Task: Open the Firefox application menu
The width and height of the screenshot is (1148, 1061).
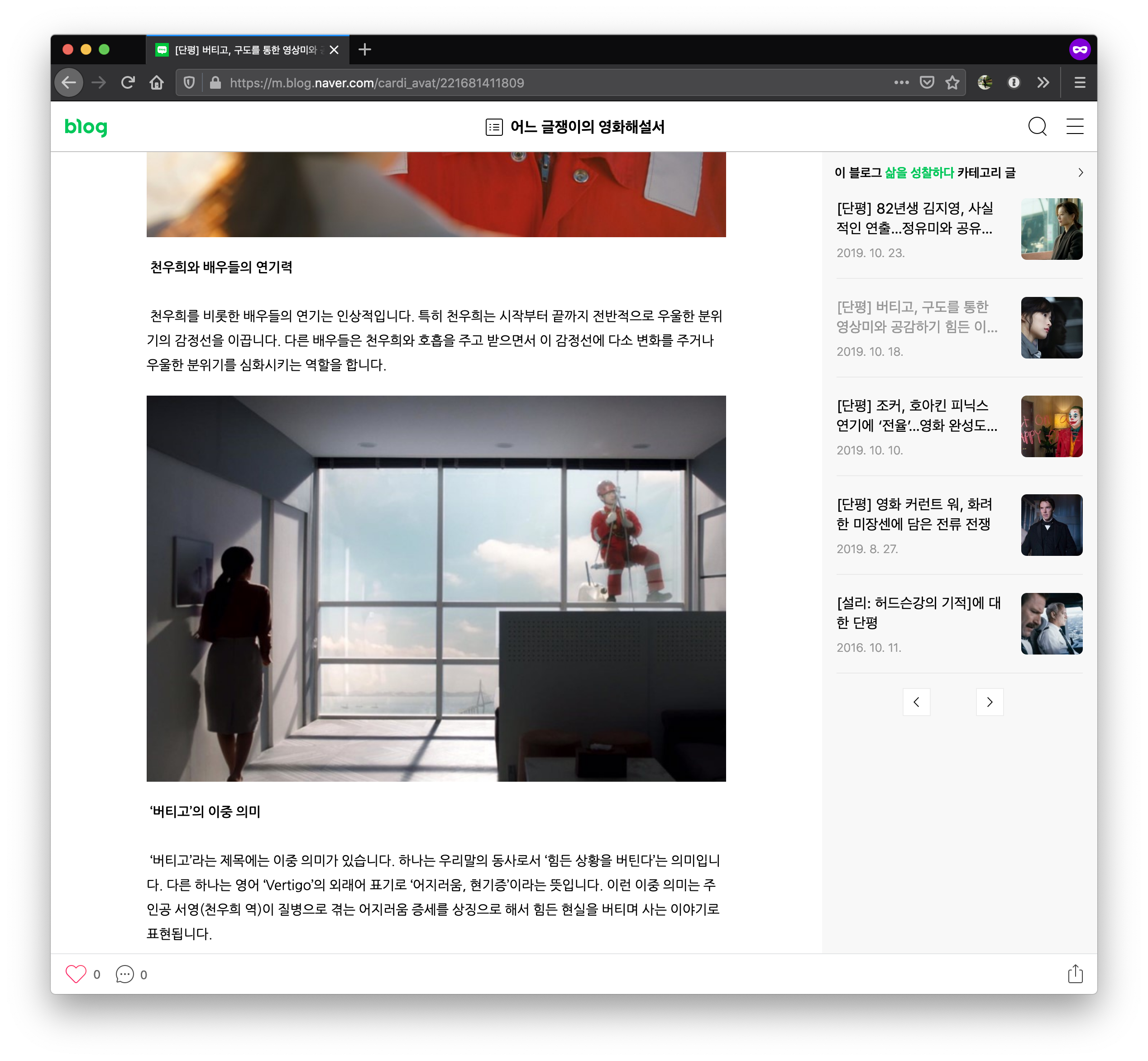Action: (x=1079, y=83)
